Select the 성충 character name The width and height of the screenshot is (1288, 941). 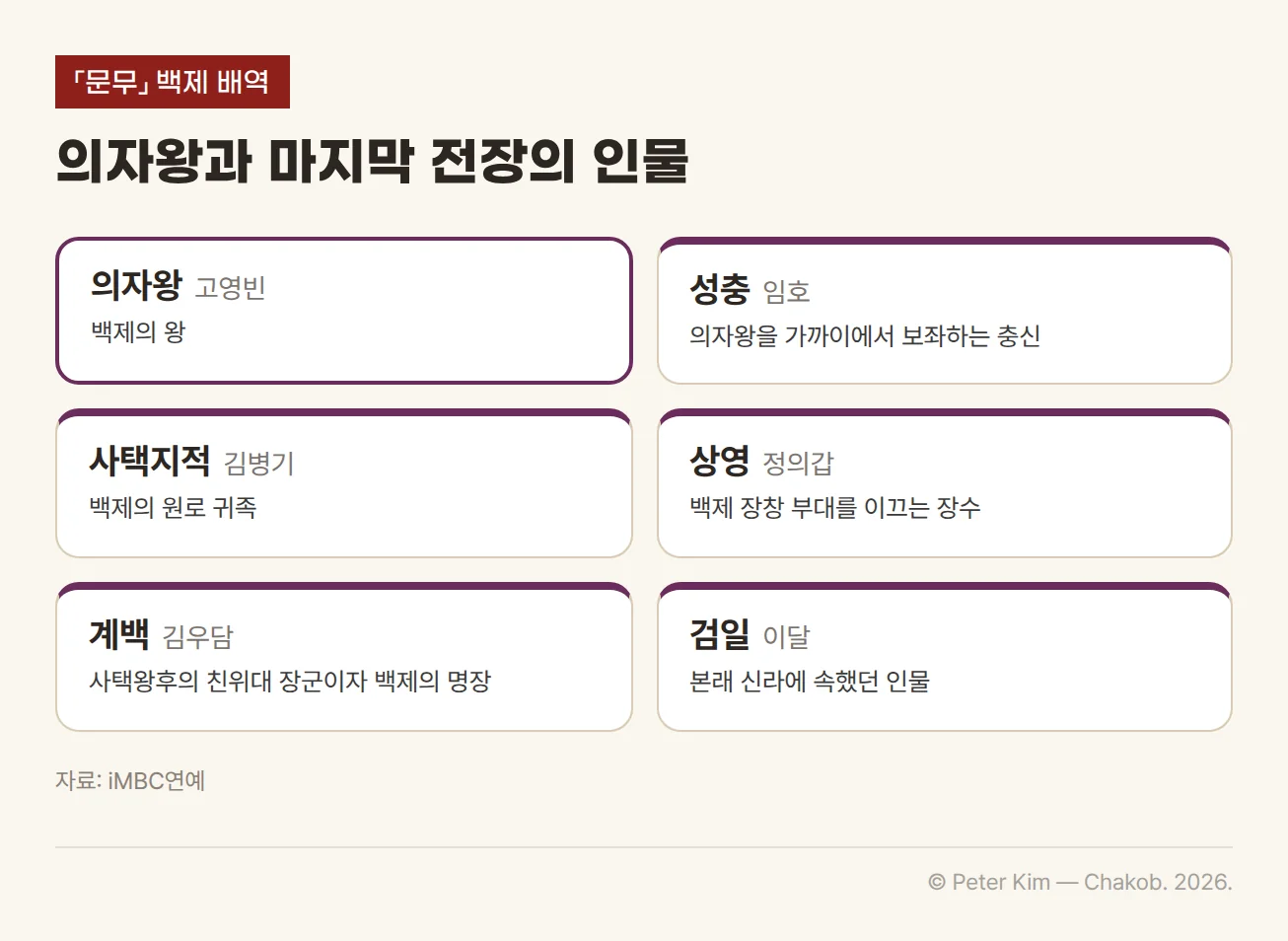720,289
